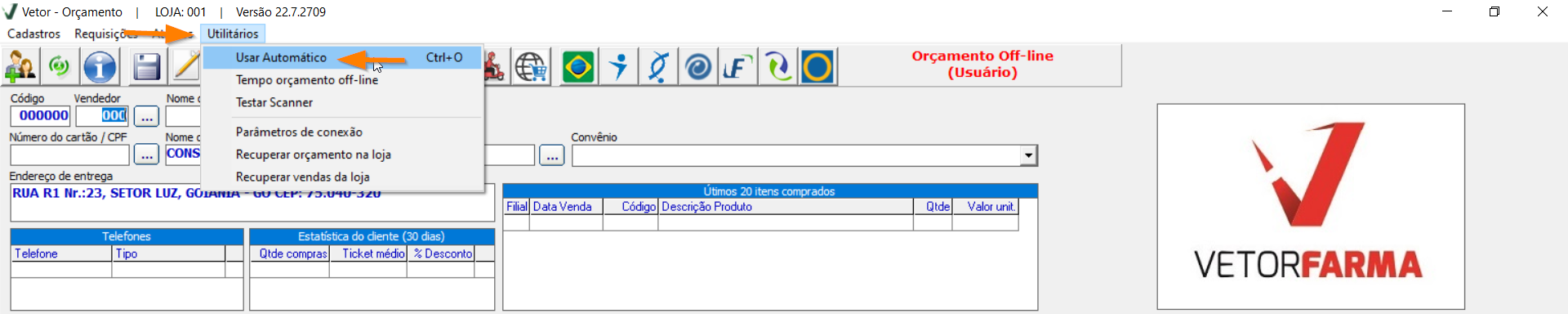Choose Tempo orçamento off-line menu entry

click(342, 80)
